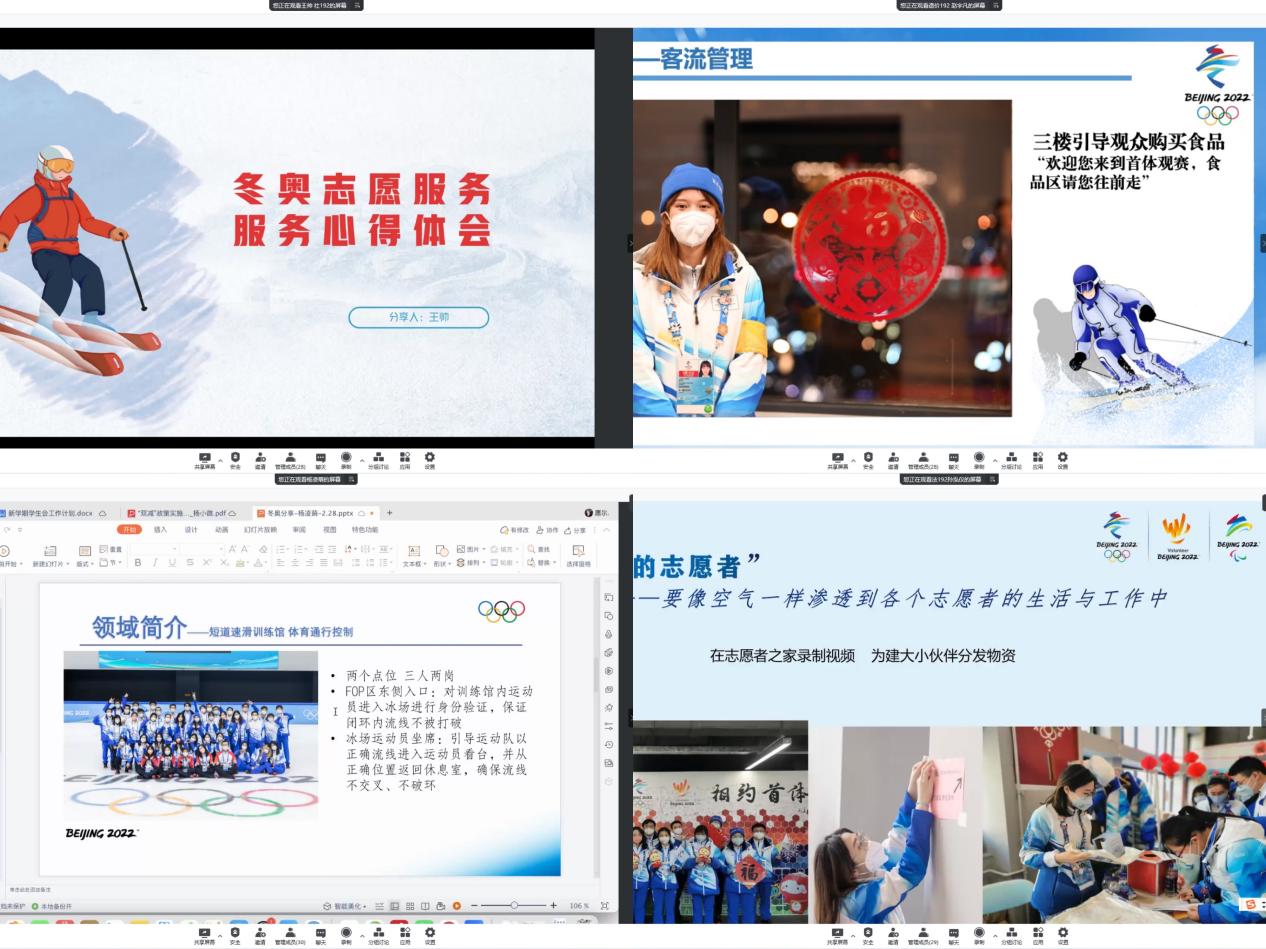Toggle bold formatting in WPS ribbon
Viewport: 1266px width, 949px height.
(x=138, y=563)
